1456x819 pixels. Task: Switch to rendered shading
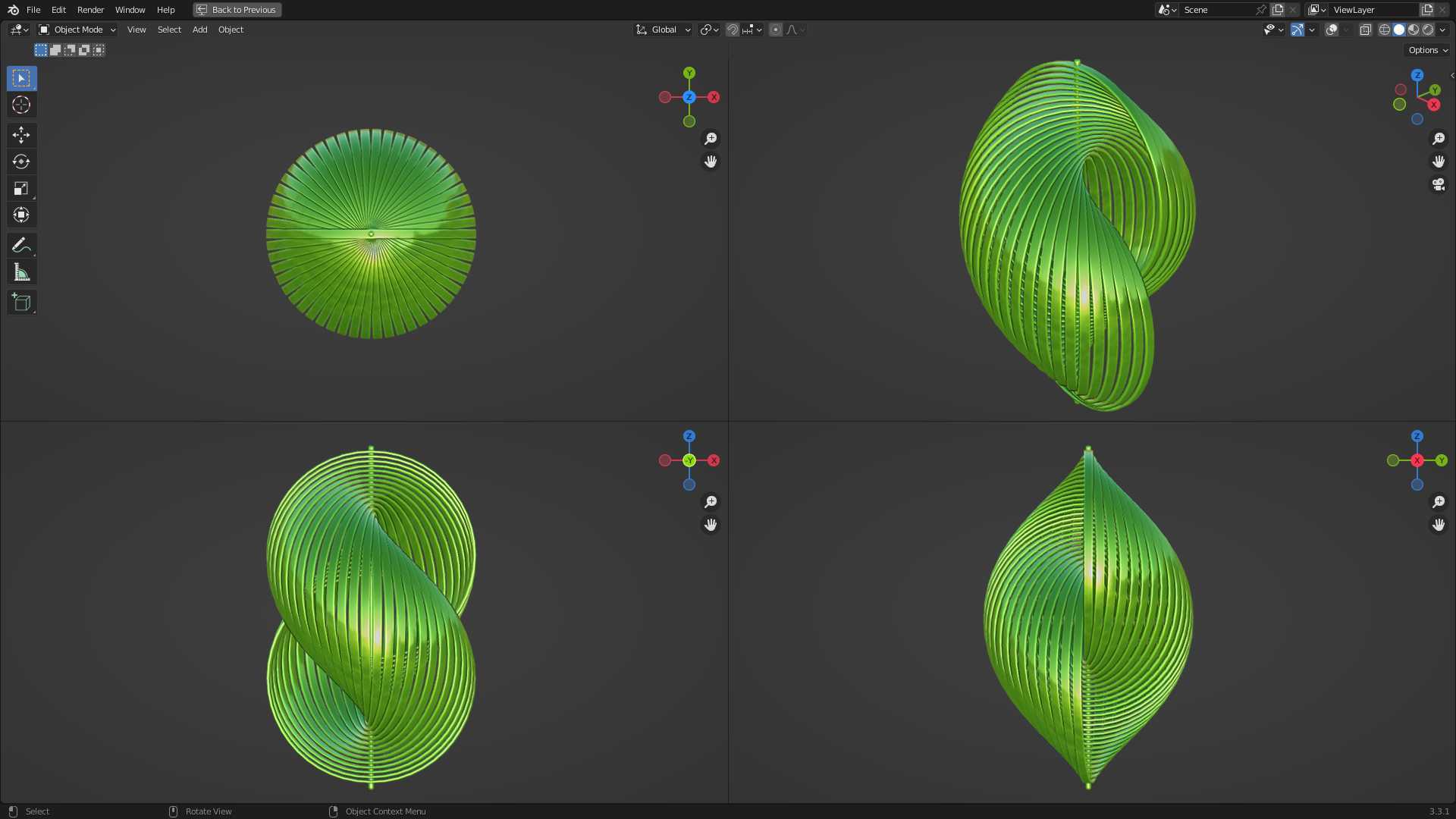tap(1428, 30)
